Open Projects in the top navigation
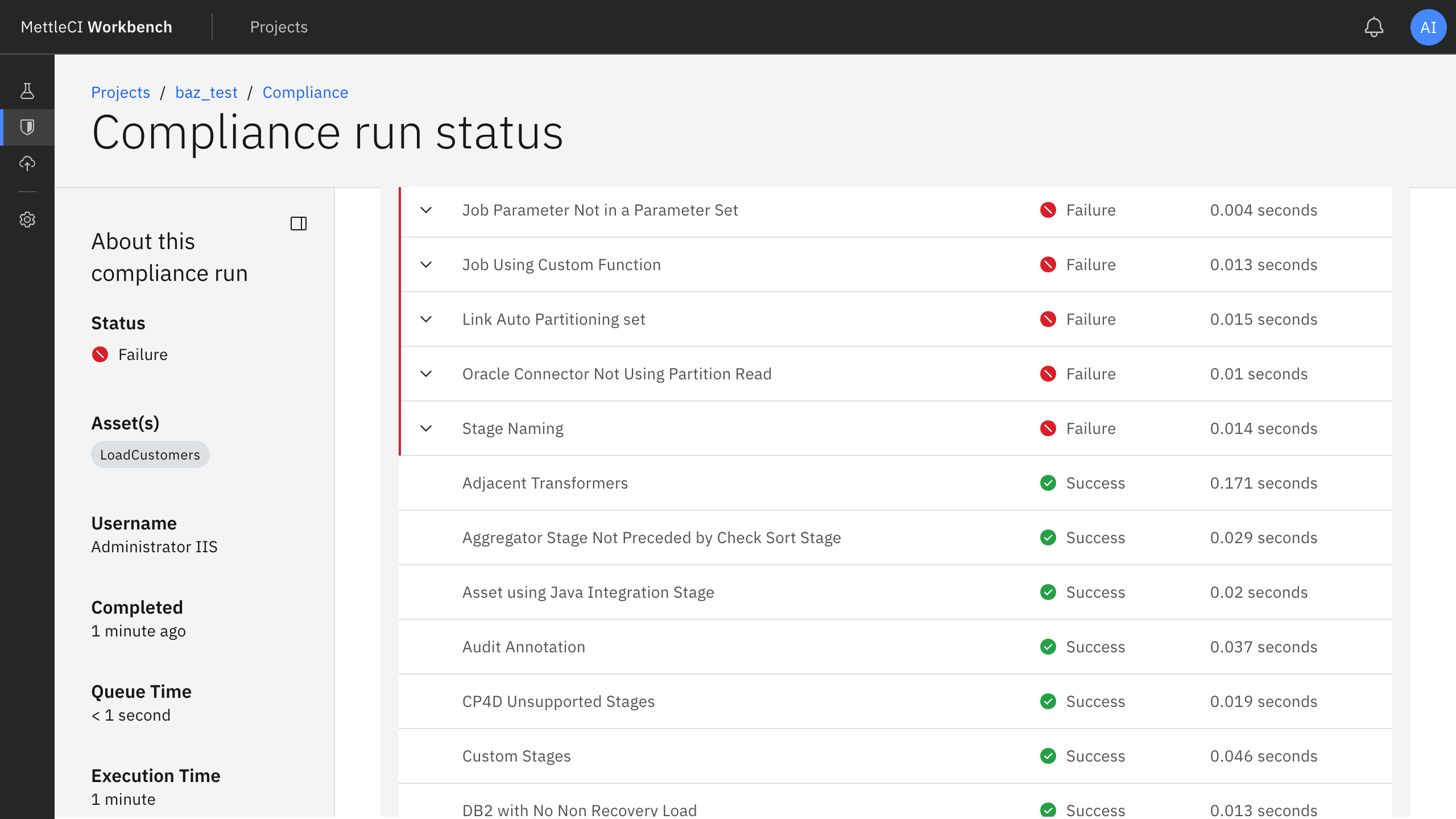1456x819 pixels. point(279,27)
